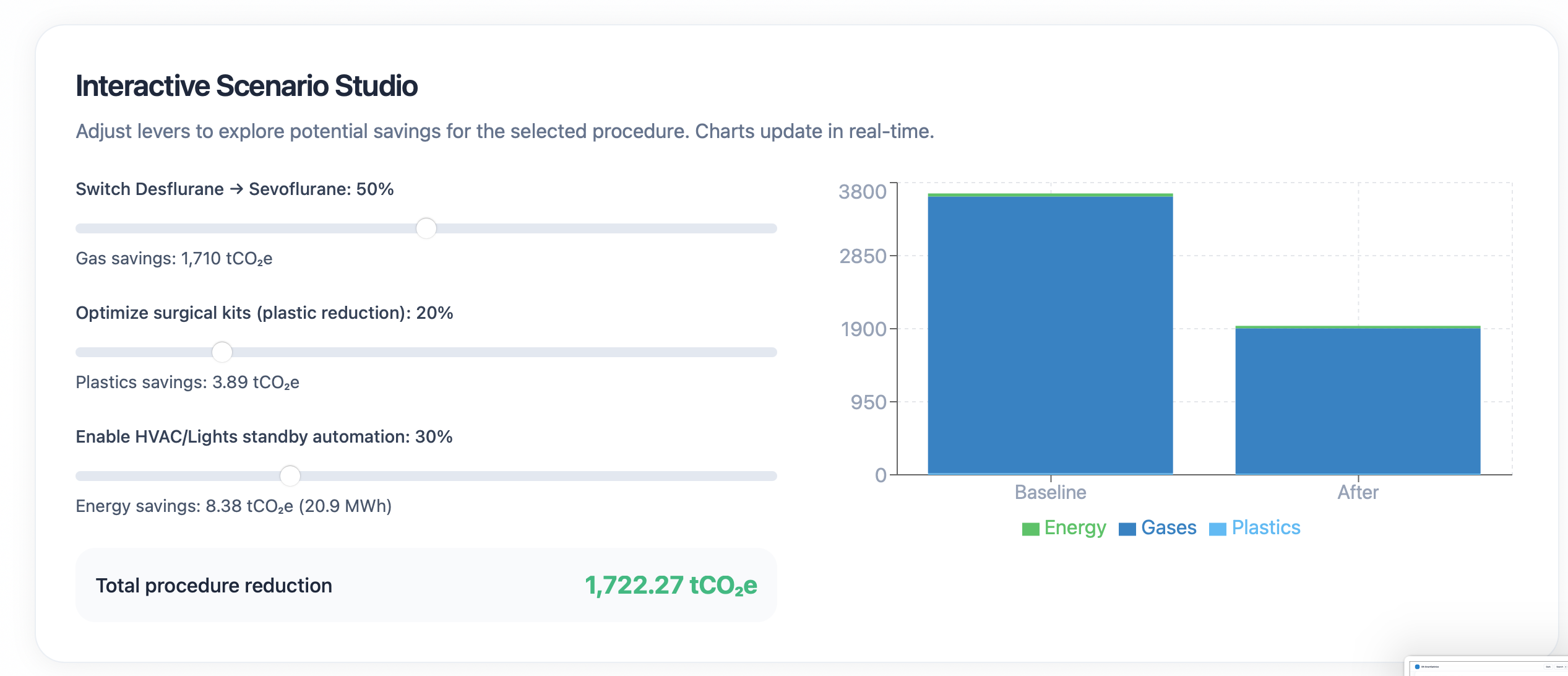Select the Baseline bar's blue Gases segment
This screenshot has width=1568, height=676.
(1050, 334)
